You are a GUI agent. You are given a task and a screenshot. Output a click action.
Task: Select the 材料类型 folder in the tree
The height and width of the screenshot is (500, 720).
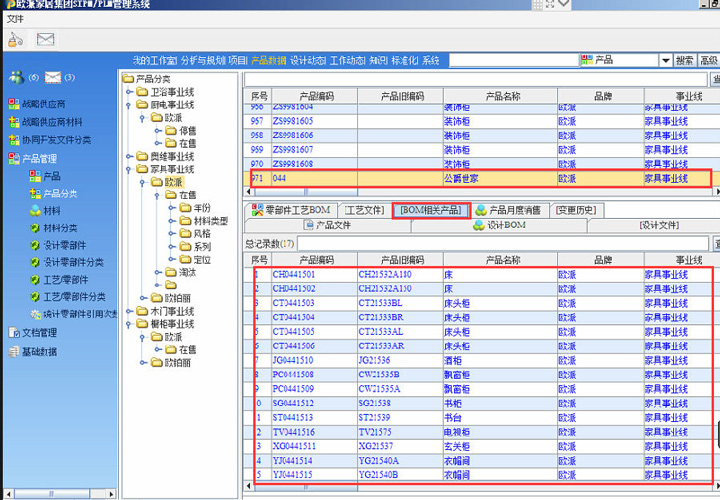210,220
